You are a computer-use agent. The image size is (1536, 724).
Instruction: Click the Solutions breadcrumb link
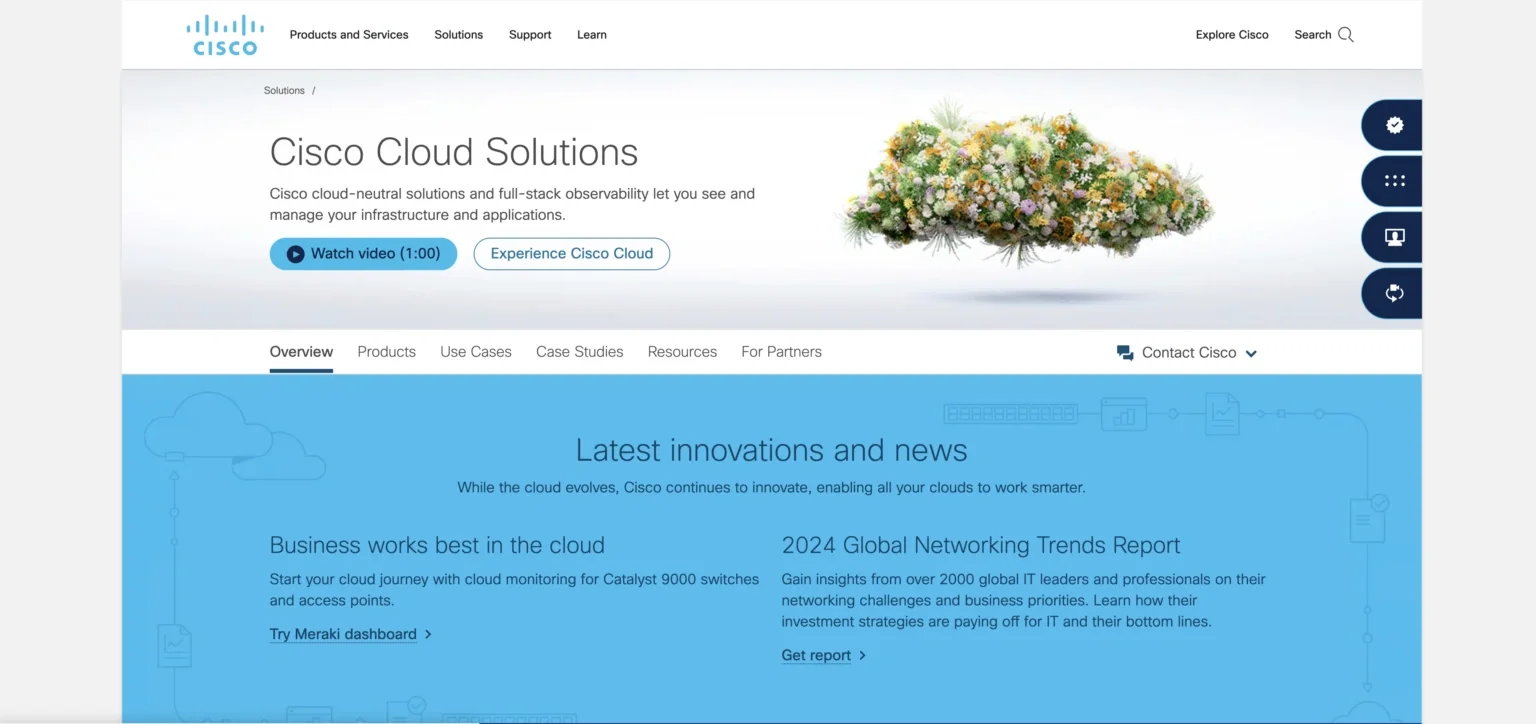click(284, 90)
